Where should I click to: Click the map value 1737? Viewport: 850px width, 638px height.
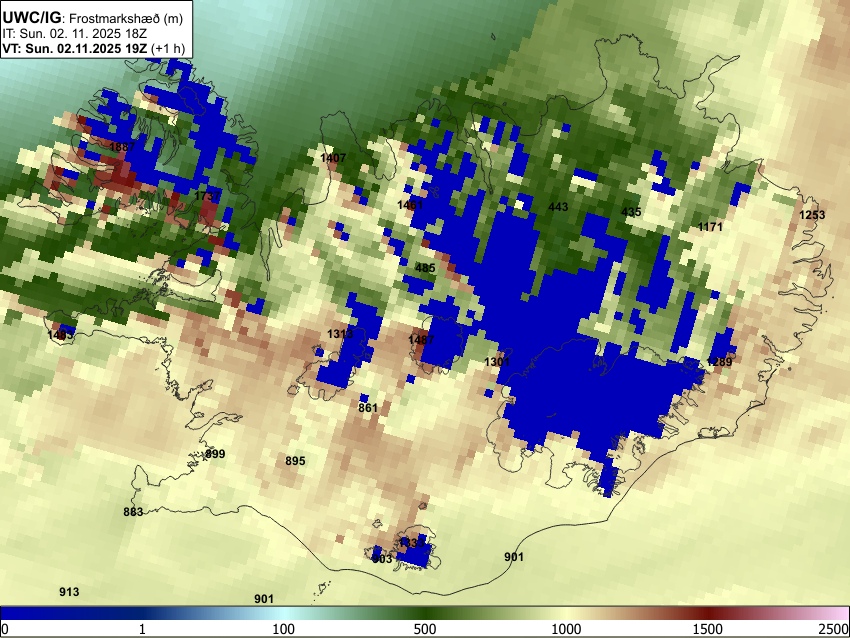208,196
